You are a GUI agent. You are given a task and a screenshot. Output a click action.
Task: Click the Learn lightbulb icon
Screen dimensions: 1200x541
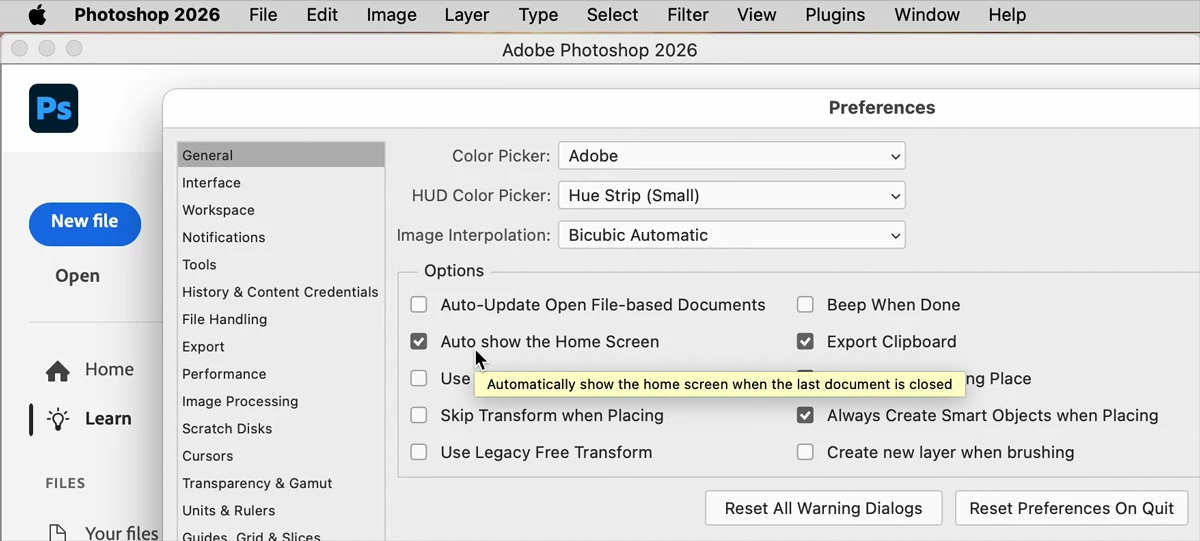pyautogui.click(x=59, y=419)
